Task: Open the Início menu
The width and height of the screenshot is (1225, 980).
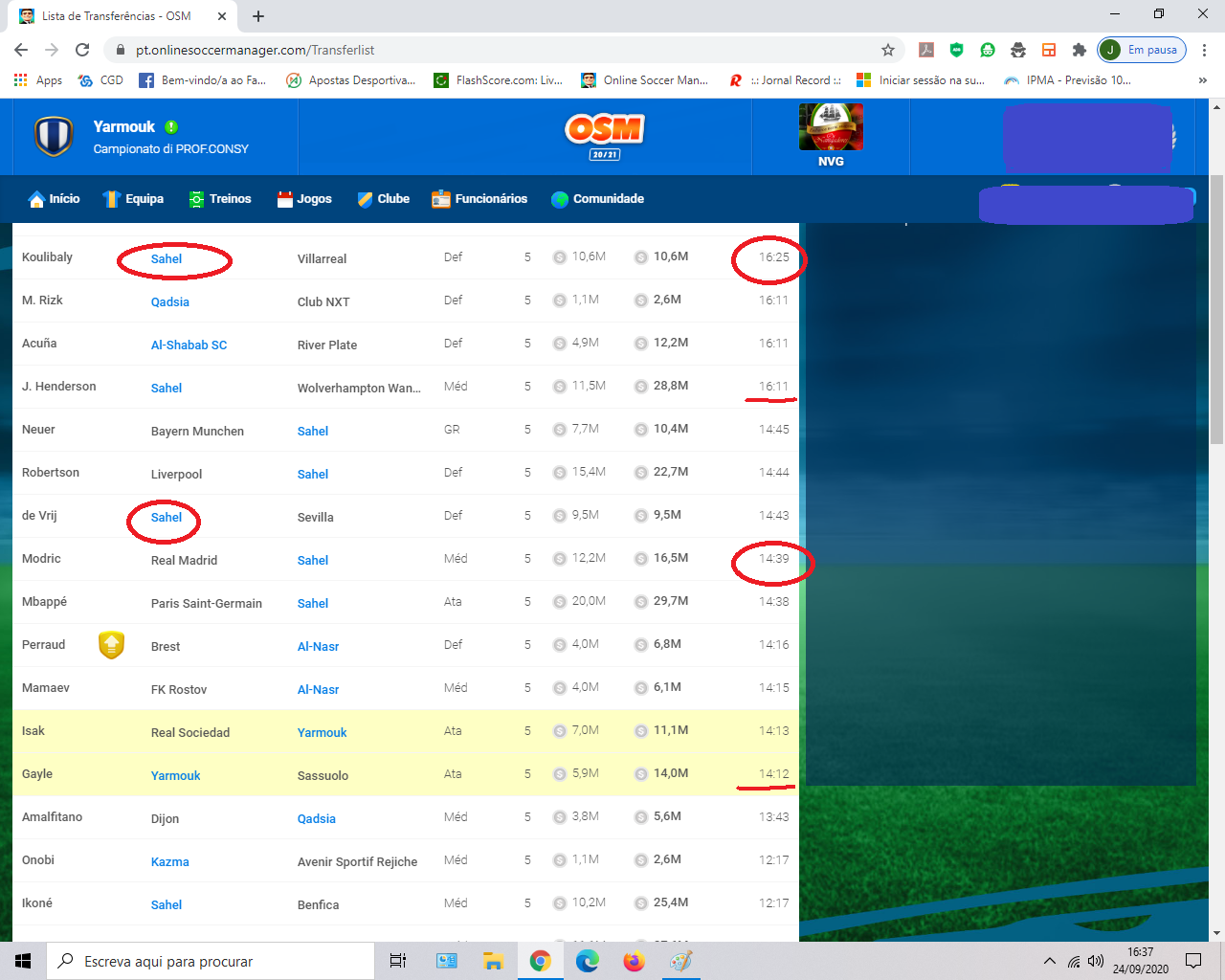Action: [x=54, y=199]
